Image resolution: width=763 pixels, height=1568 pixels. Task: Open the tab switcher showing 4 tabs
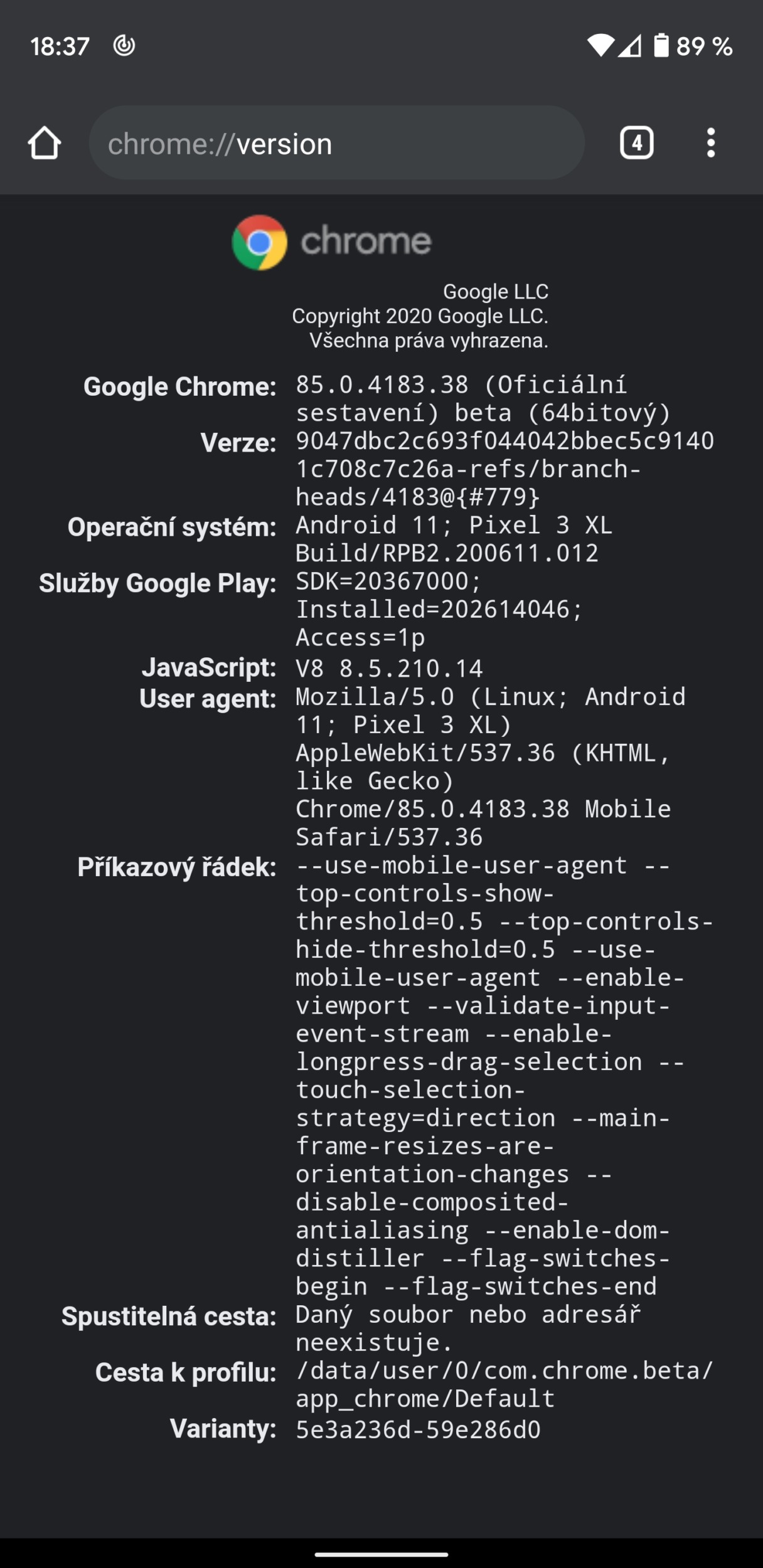tap(636, 143)
